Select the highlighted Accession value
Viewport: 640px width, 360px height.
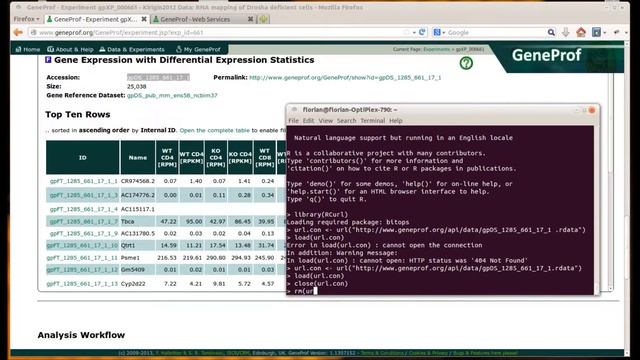[158, 78]
